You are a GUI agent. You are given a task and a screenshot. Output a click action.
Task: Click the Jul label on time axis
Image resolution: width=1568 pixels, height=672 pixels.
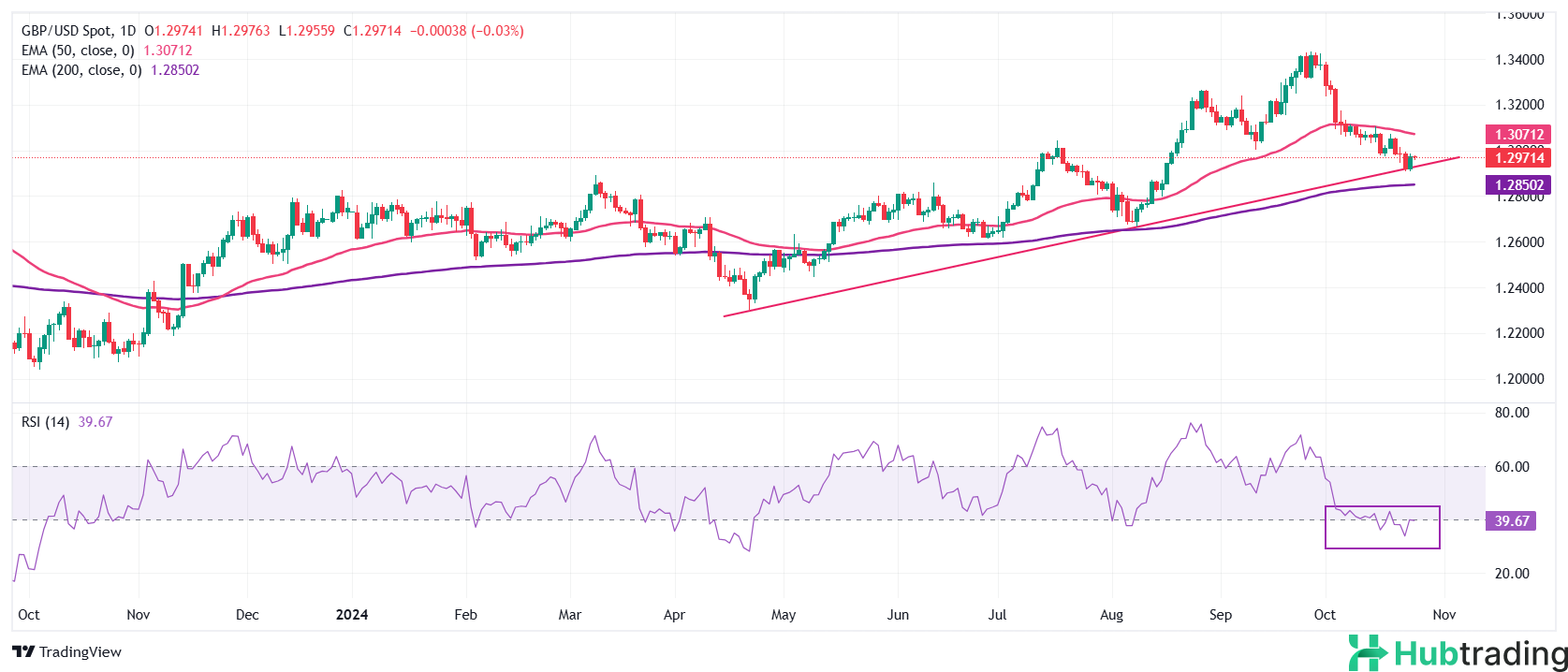click(x=998, y=615)
